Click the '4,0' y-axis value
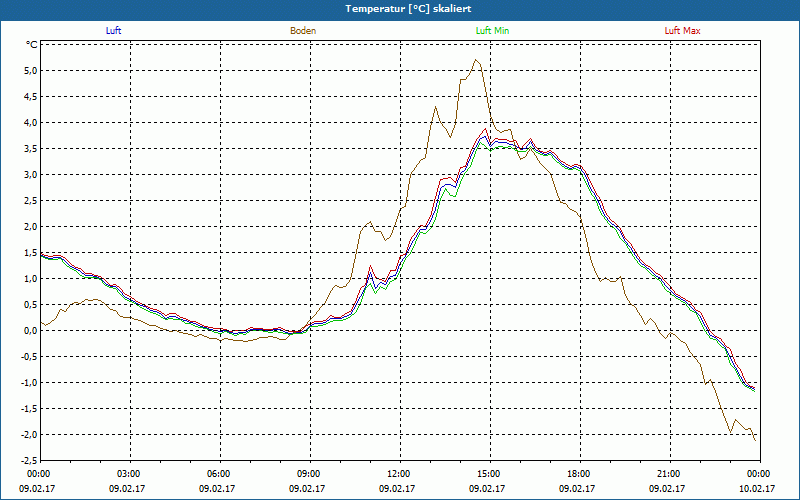Viewport: 800px width, 500px height. click(x=32, y=122)
